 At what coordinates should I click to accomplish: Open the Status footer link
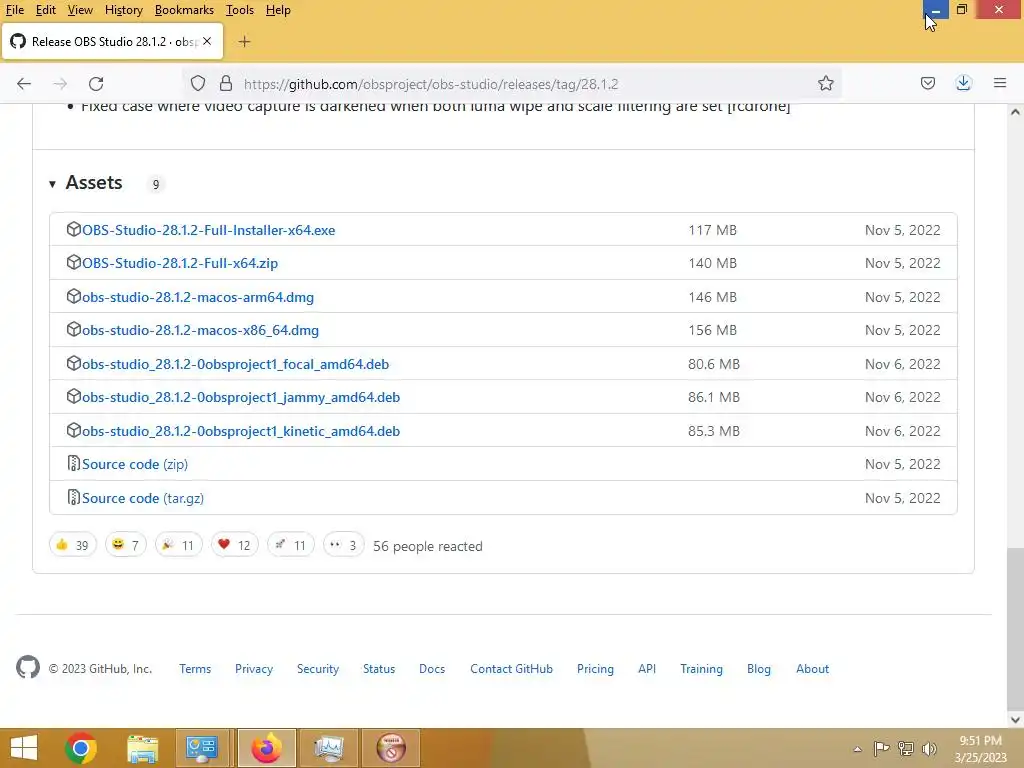pyautogui.click(x=379, y=669)
